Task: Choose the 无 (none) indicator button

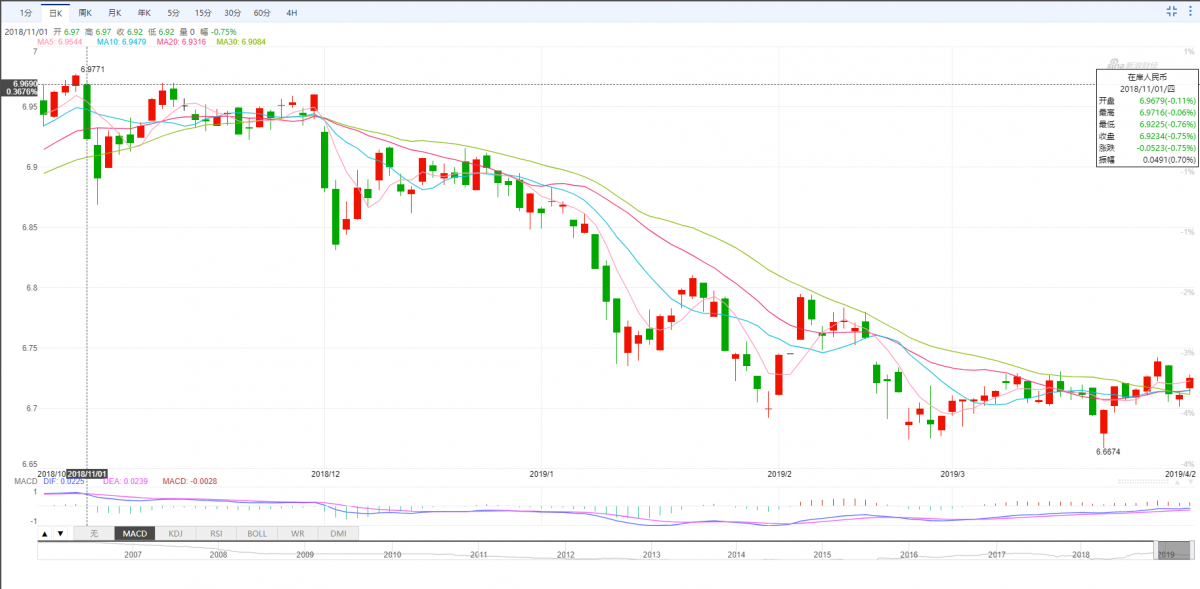Action: coord(94,533)
